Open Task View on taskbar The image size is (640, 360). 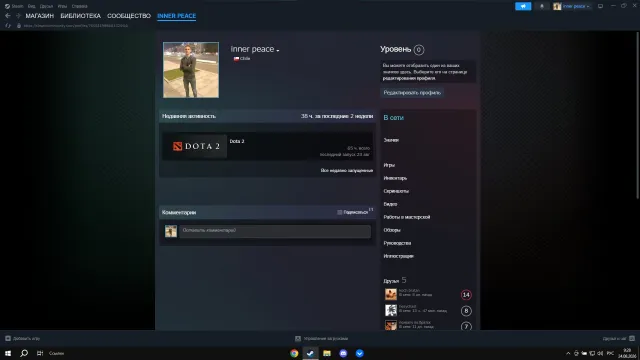(x=40, y=353)
